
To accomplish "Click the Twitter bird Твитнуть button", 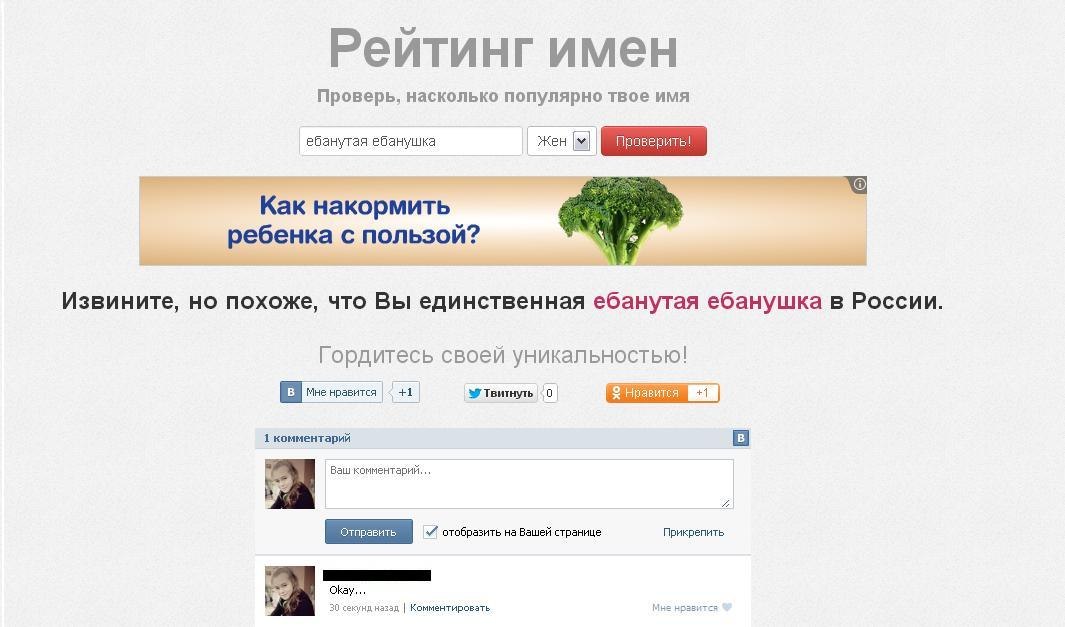I will [x=501, y=393].
